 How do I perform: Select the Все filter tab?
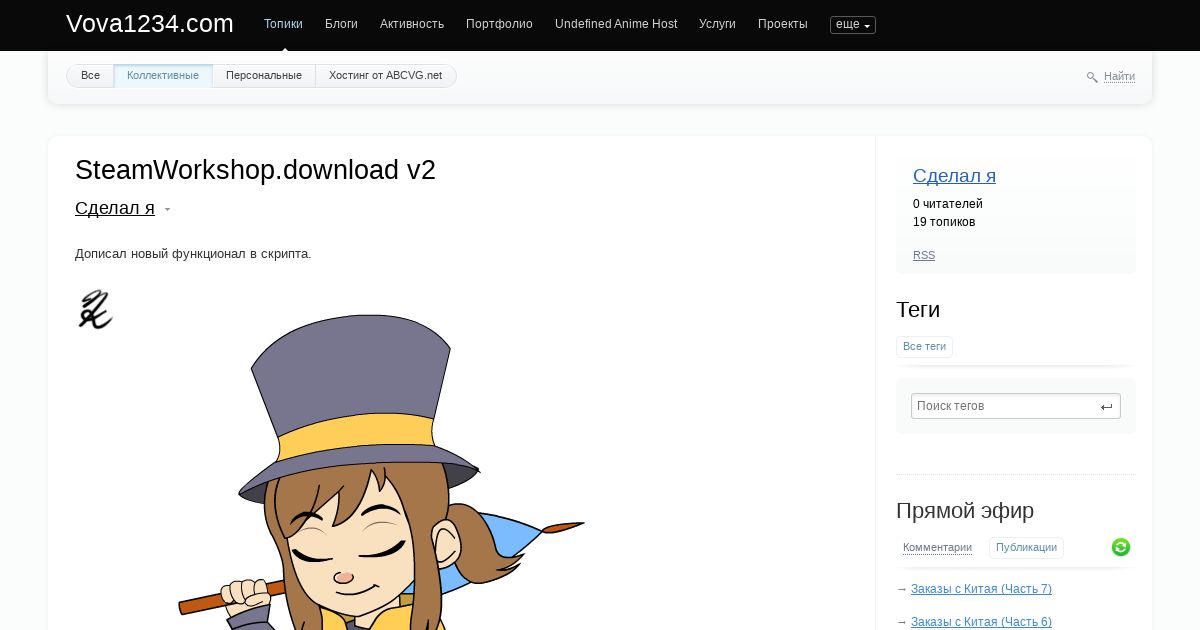pos(90,76)
